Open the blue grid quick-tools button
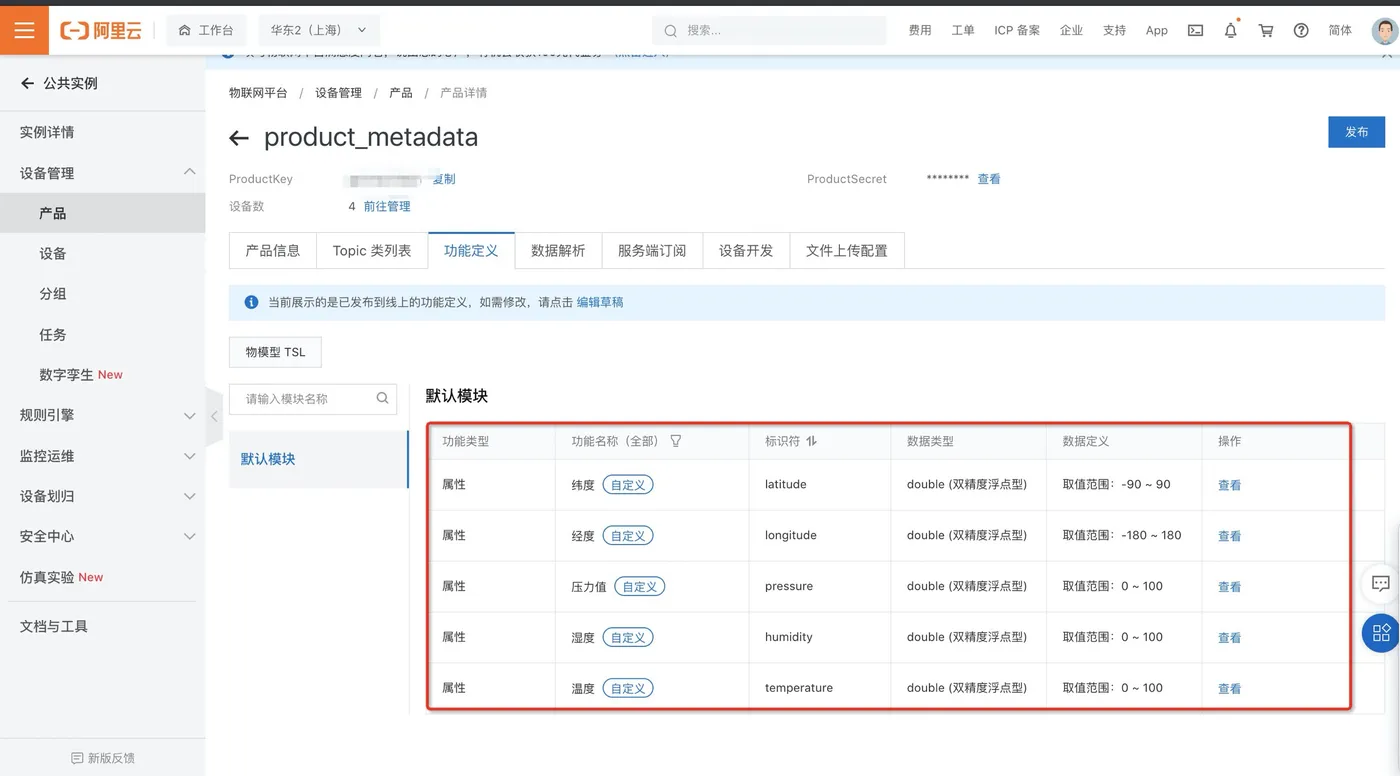Screen dimensions: 1400x776 pyautogui.click(x=1381, y=633)
